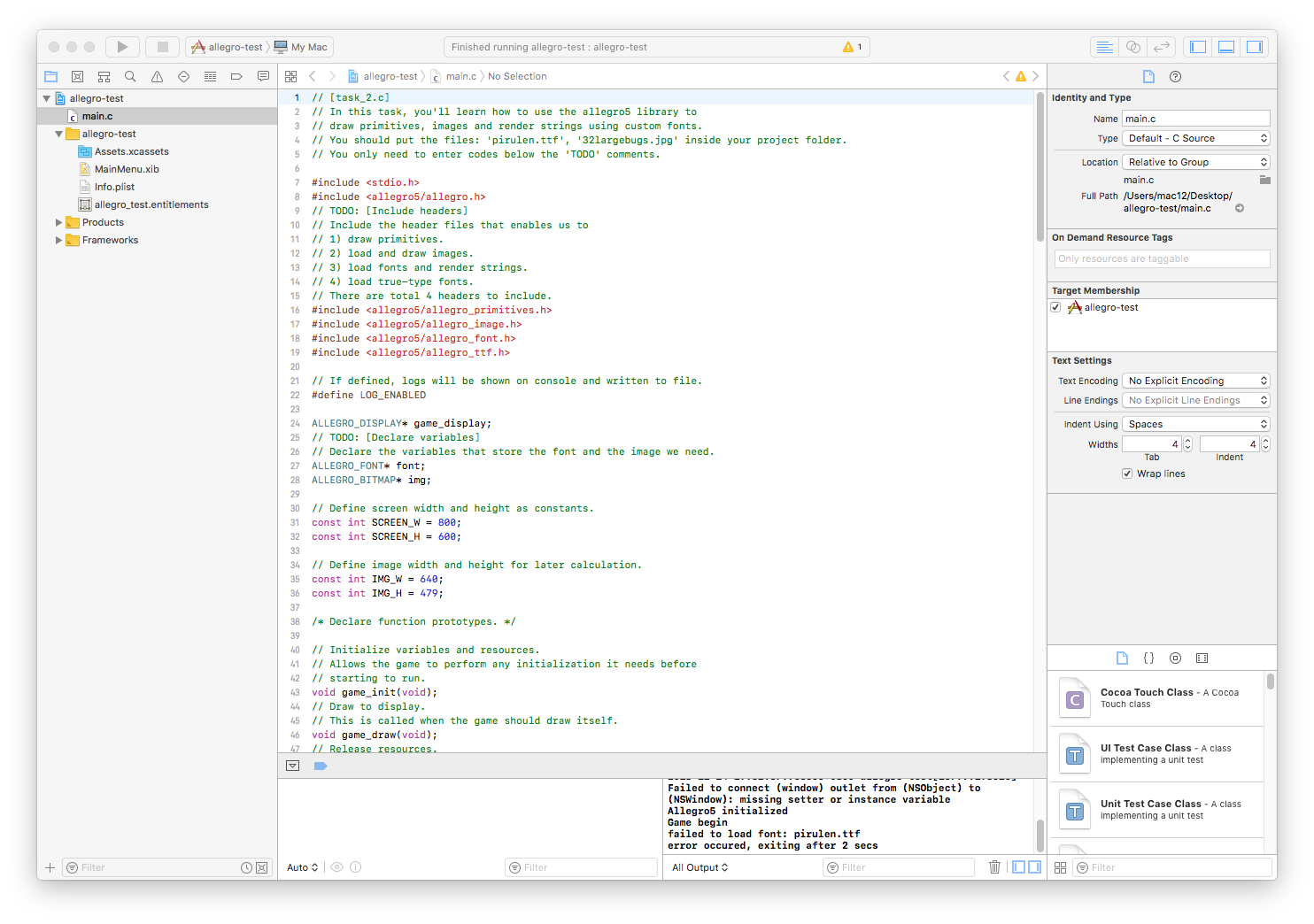Select the Assistant editor button
This screenshot has width=1314, height=924.
[x=1132, y=47]
